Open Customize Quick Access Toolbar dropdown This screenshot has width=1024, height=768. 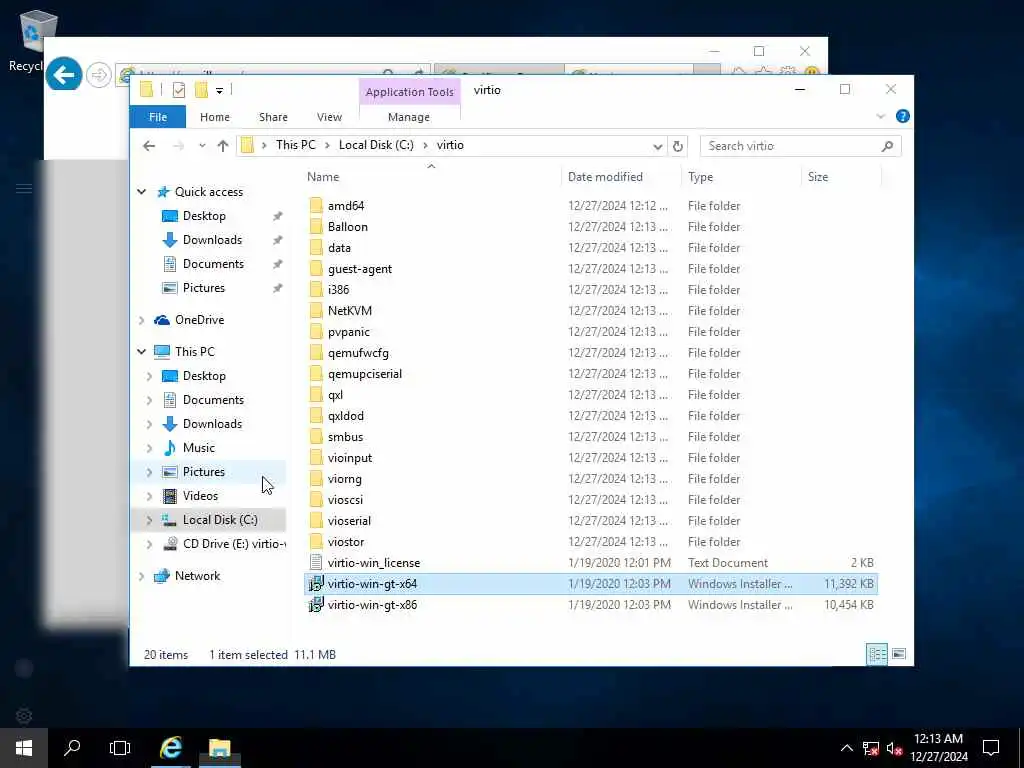219,91
